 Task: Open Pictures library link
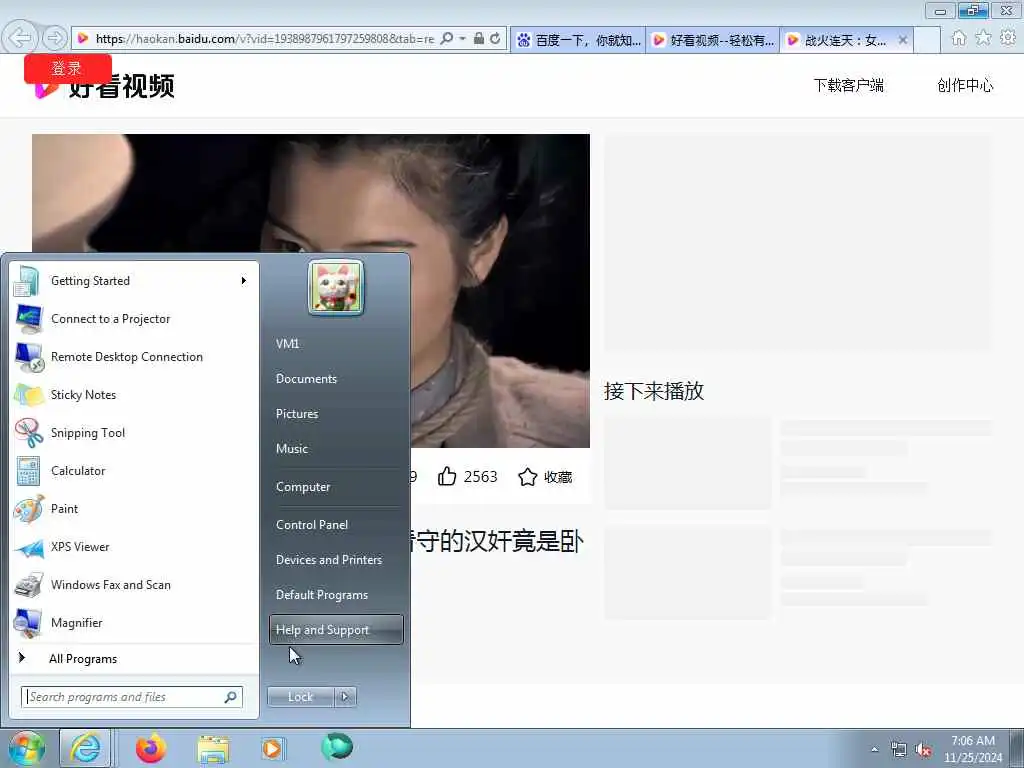tap(336, 414)
